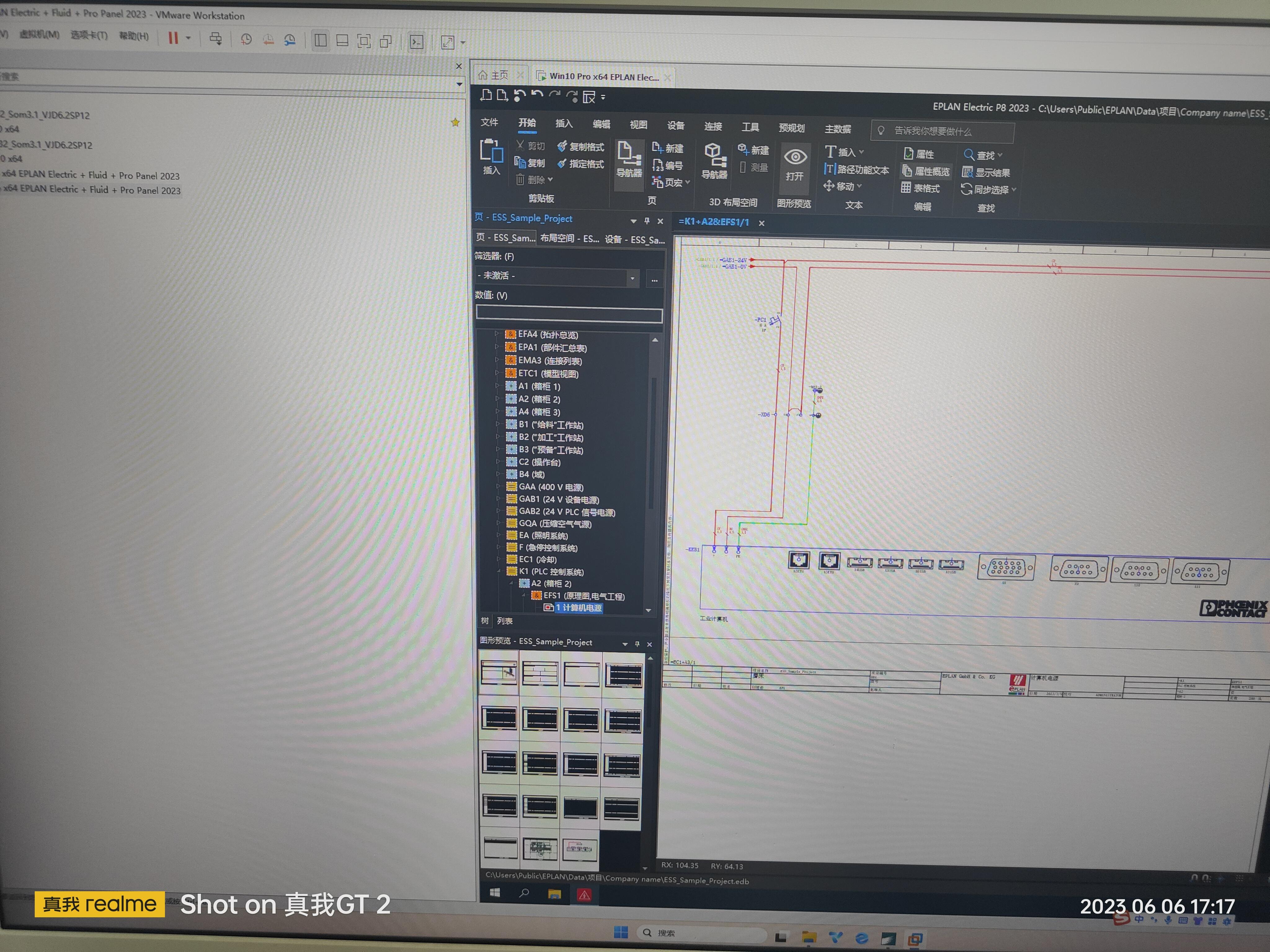Select first thumbnail in graphical preview
Screen dimensions: 1270x952
(498, 673)
